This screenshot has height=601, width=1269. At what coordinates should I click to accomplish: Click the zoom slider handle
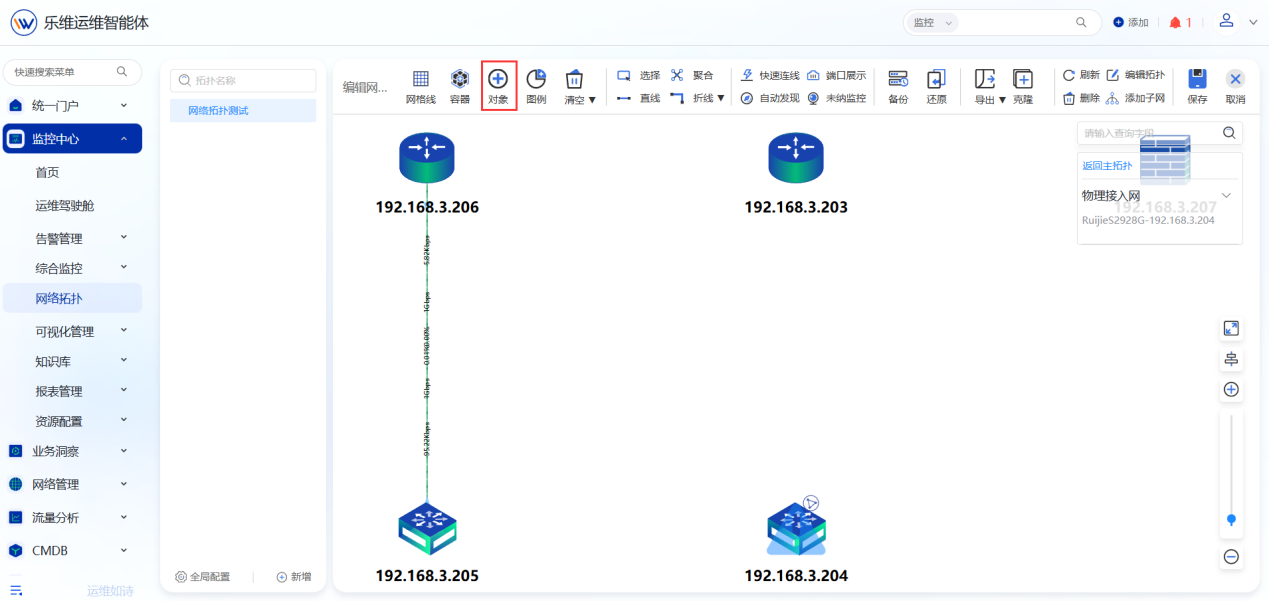tap(1231, 519)
